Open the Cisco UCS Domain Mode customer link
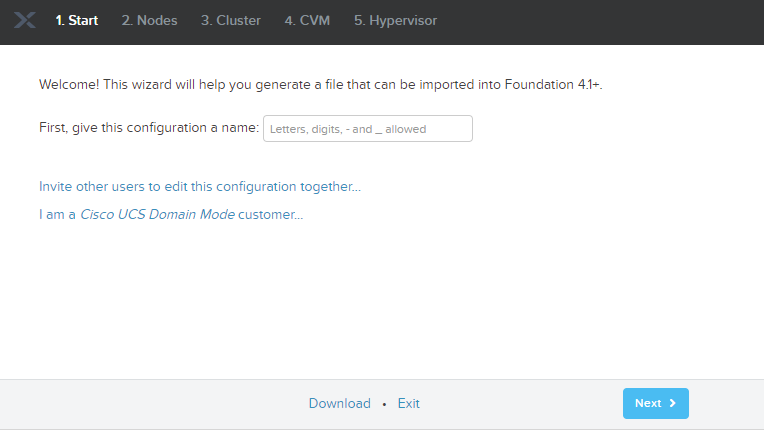 click(x=171, y=215)
